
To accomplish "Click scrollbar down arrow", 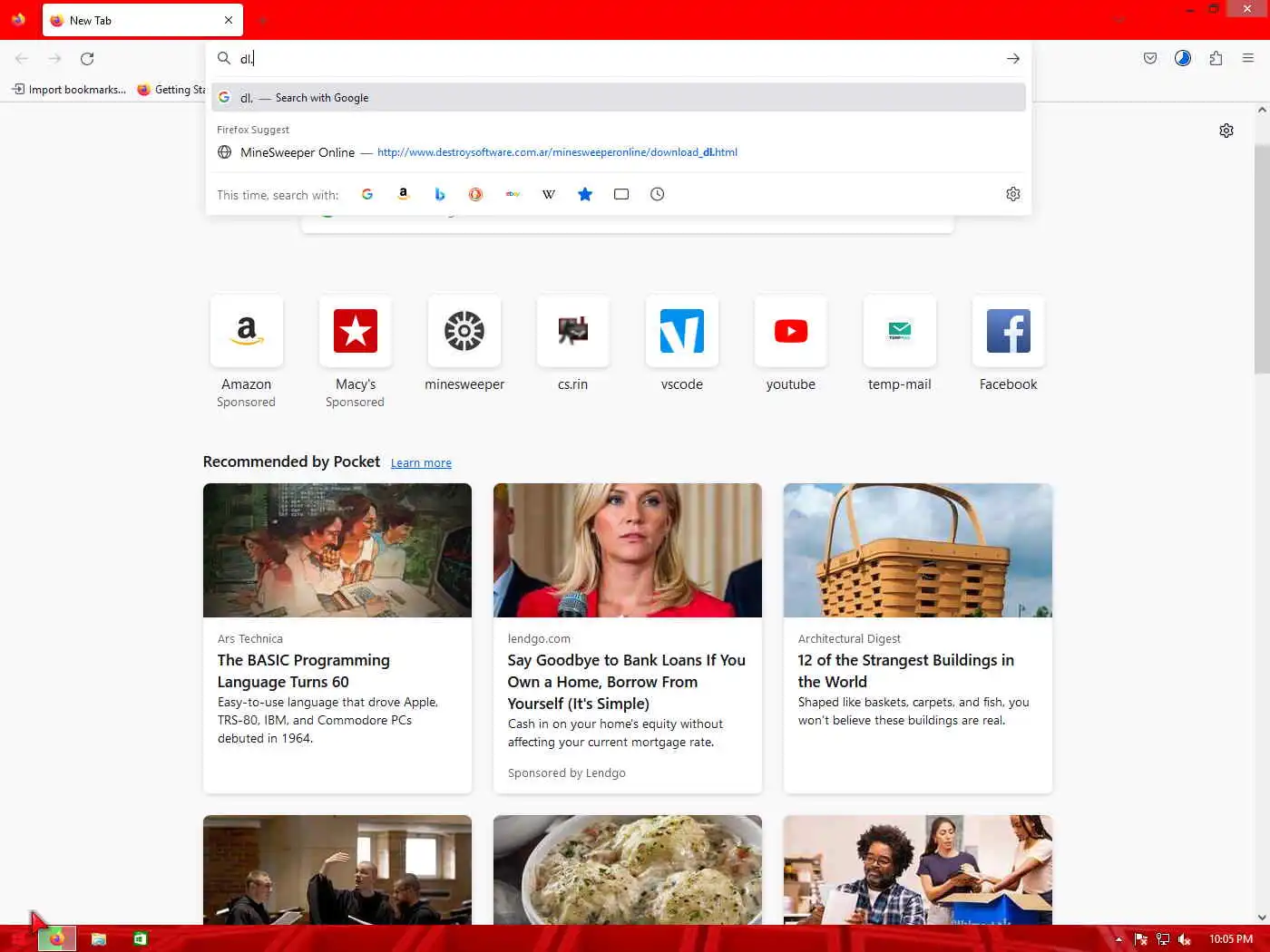I will point(1262,917).
